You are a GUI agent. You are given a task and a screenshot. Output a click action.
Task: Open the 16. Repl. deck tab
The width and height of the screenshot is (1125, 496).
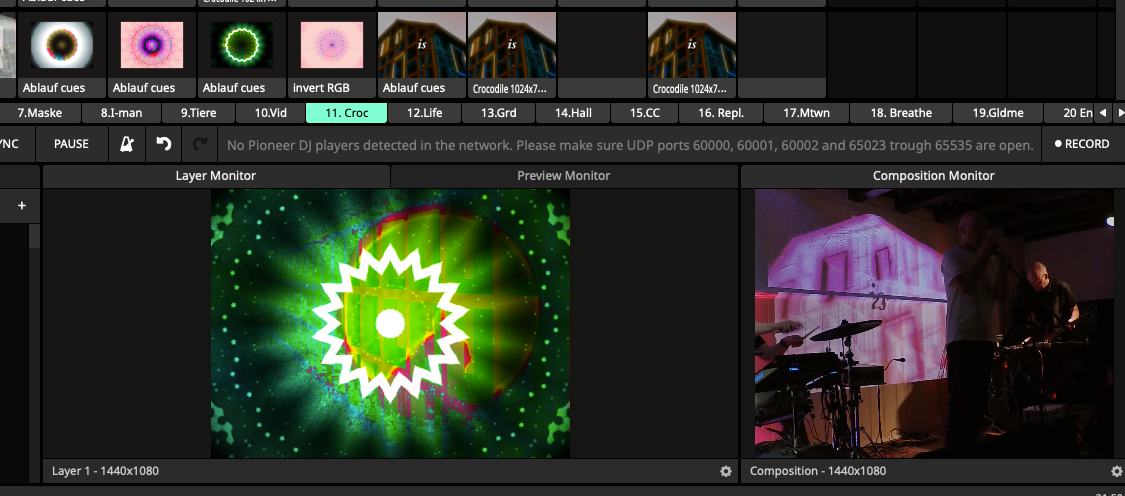(x=721, y=113)
